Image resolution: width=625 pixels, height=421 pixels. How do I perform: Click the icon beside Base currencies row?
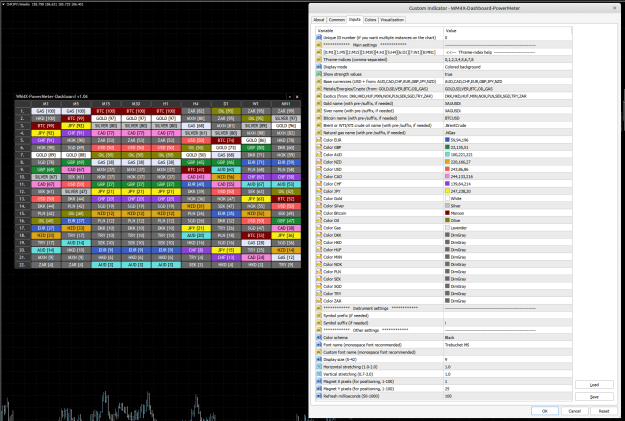pos(319,81)
